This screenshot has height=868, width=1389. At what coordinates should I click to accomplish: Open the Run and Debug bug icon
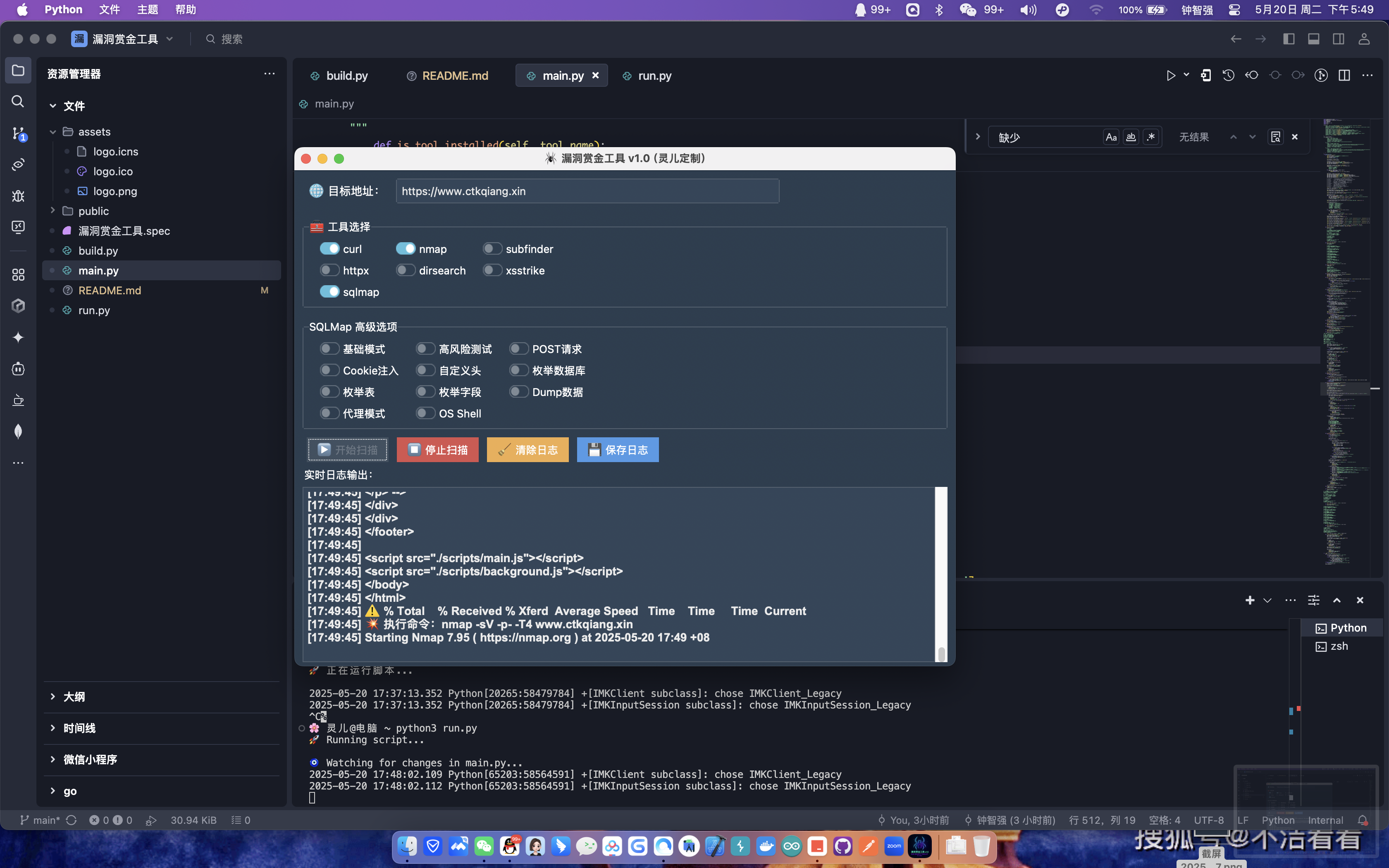(18, 196)
